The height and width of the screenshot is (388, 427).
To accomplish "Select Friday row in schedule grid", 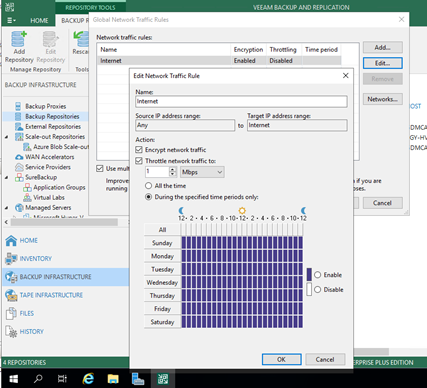I will tap(162, 309).
